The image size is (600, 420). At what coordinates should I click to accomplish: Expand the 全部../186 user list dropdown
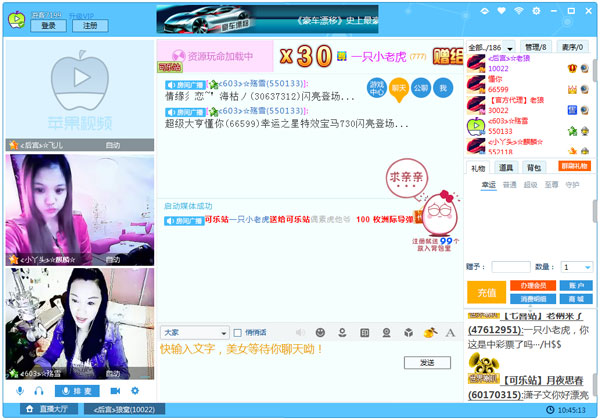tap(510, 49)
